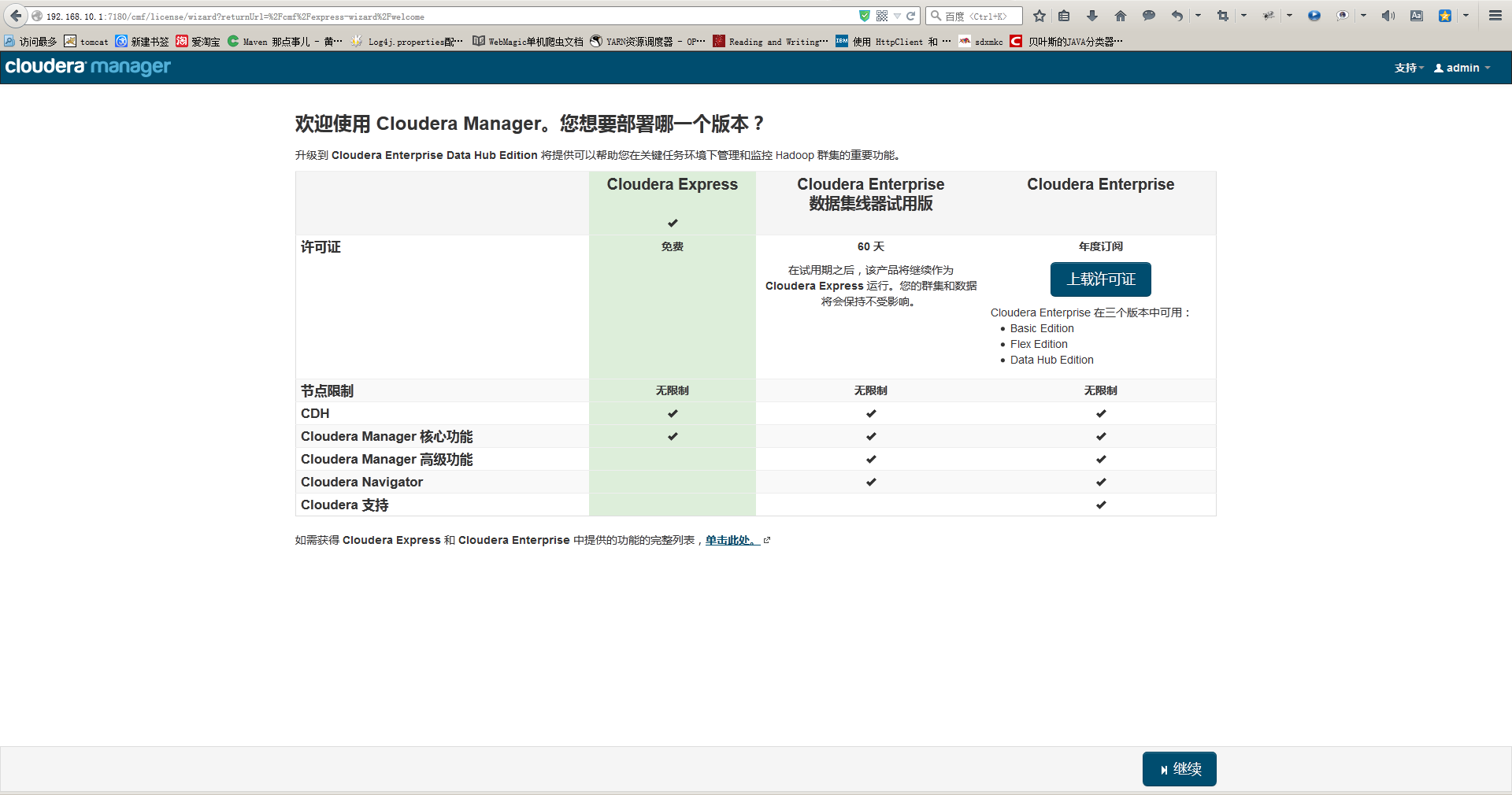Screen dimensions: 1512x795
Task: Click the 免费 text under Cloudera Express
Action: (x=672, y=246)
